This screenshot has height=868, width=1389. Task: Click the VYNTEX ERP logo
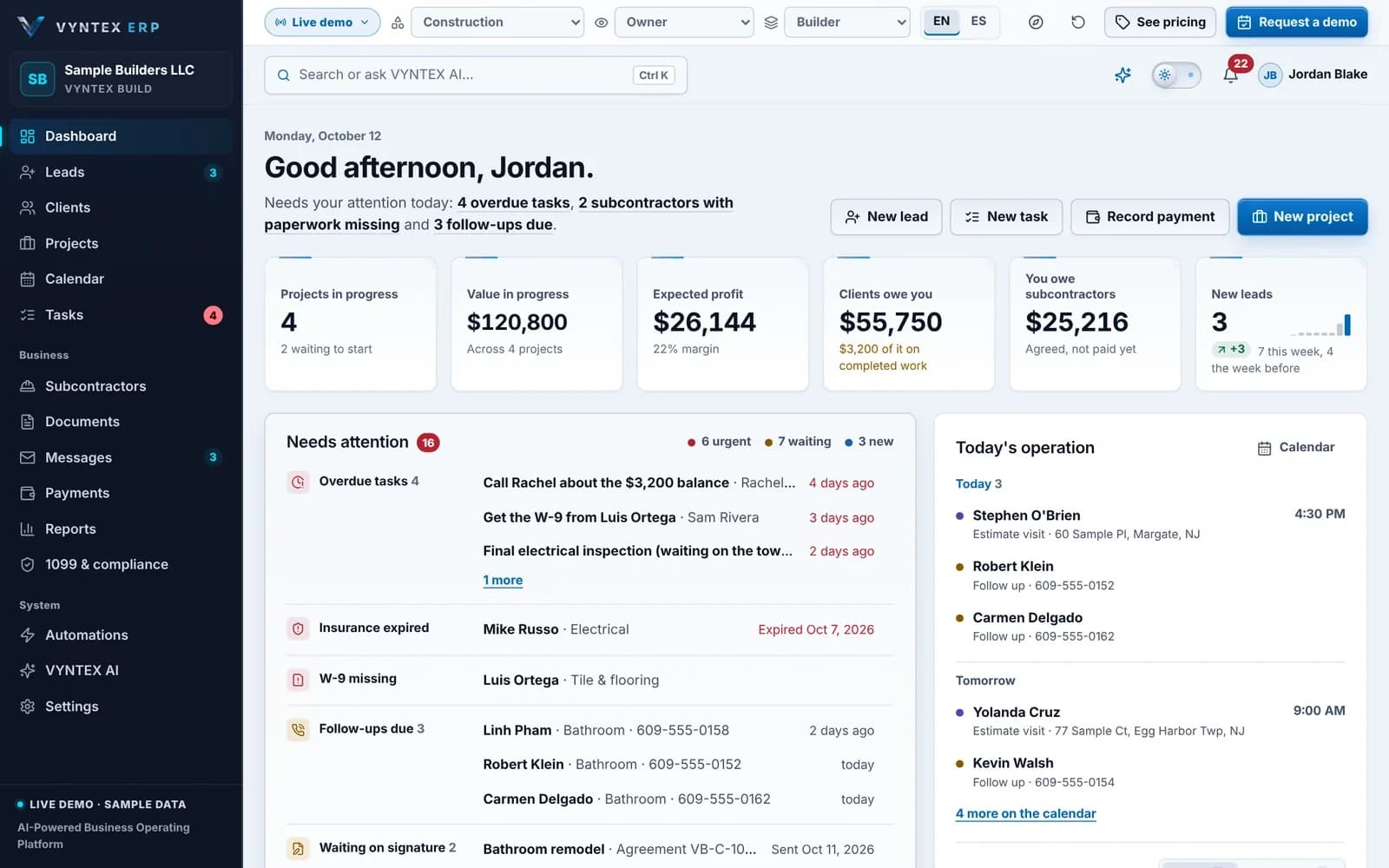point(89,26)
